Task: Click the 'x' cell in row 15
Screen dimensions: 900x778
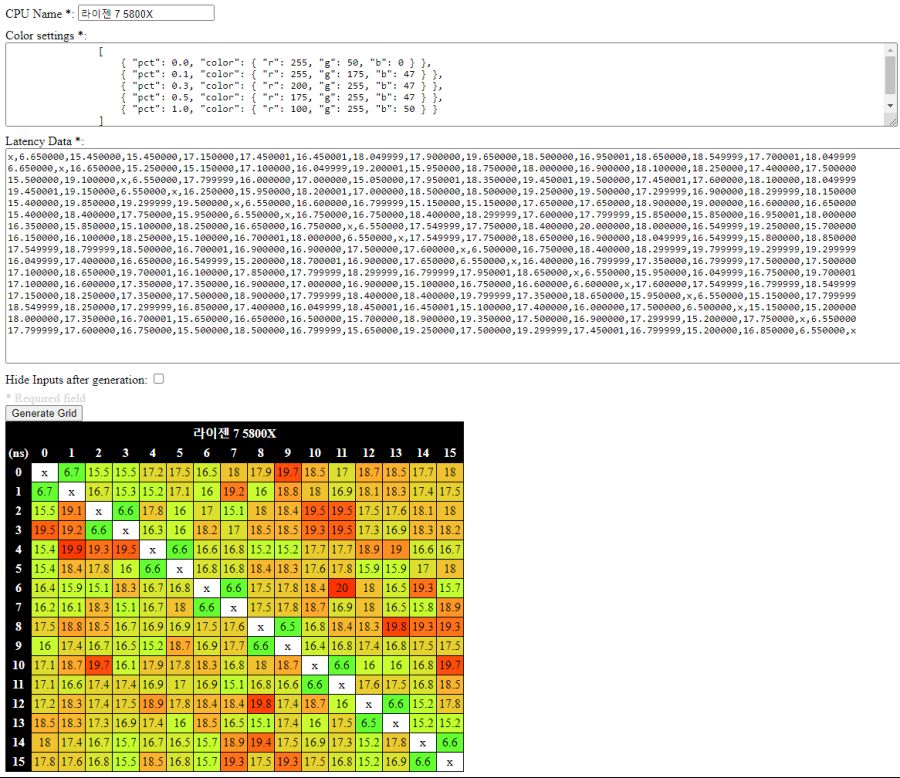Action: tap(449, 762)
